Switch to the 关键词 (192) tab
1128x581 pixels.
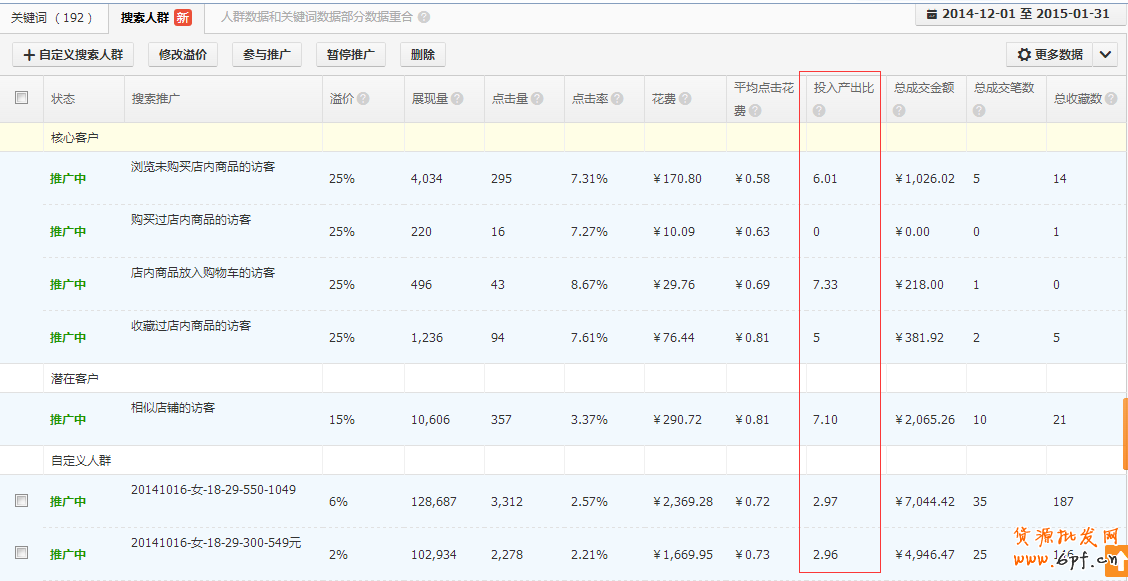pos(52,18)
